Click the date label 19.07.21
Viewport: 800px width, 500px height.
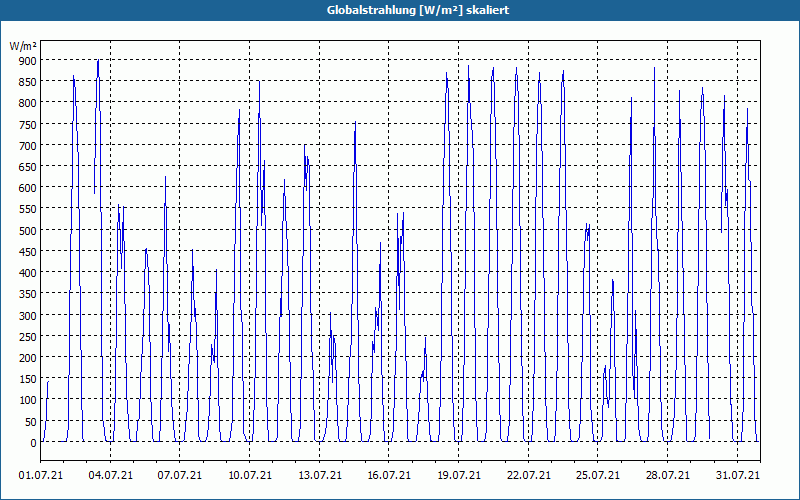point(459,475)
